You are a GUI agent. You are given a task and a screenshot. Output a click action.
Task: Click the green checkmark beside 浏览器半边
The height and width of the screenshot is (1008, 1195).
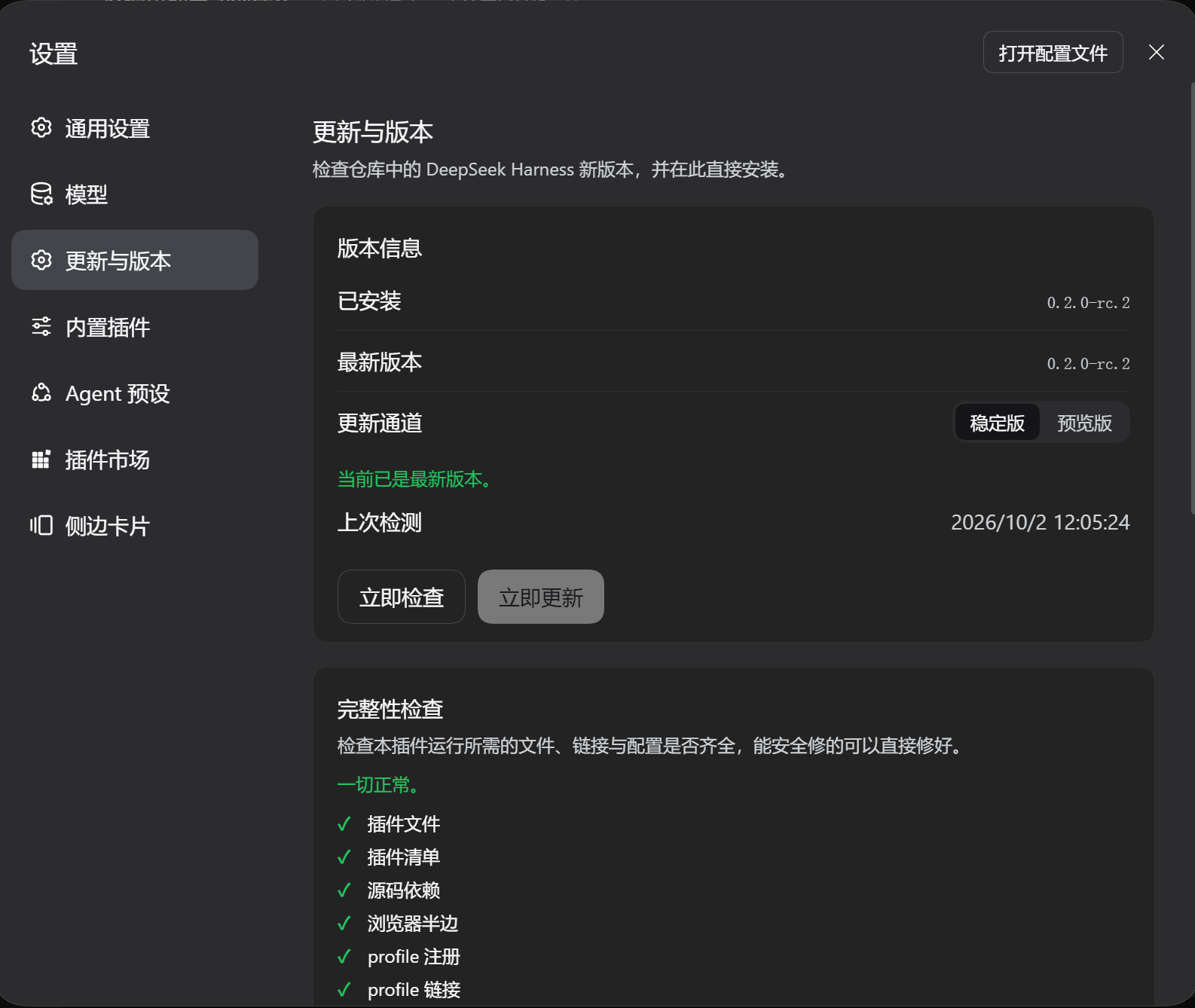coord(344,924)
